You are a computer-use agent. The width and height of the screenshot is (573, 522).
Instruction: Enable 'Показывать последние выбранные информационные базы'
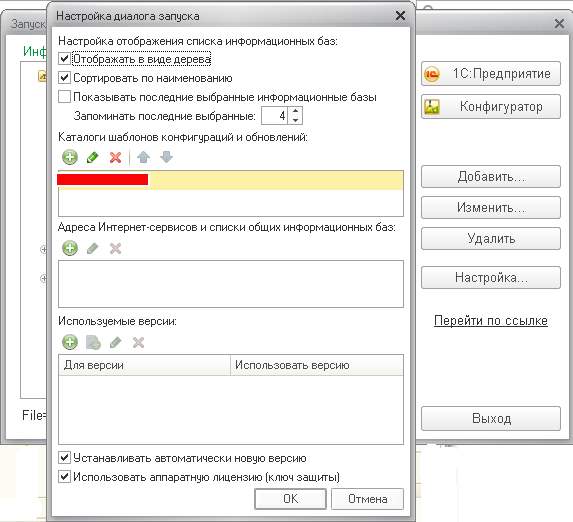point(64,97)
